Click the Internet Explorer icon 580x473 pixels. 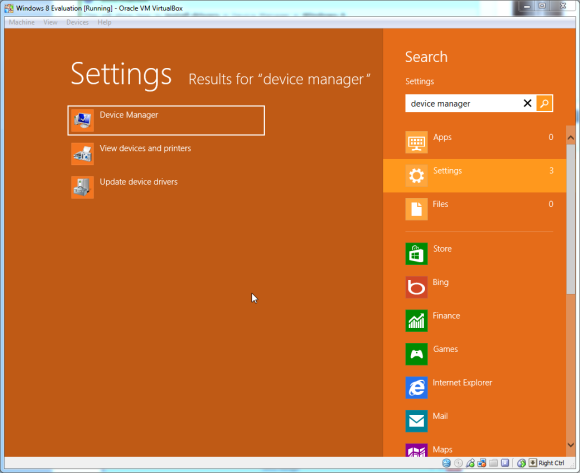click(x=417, y=388)
